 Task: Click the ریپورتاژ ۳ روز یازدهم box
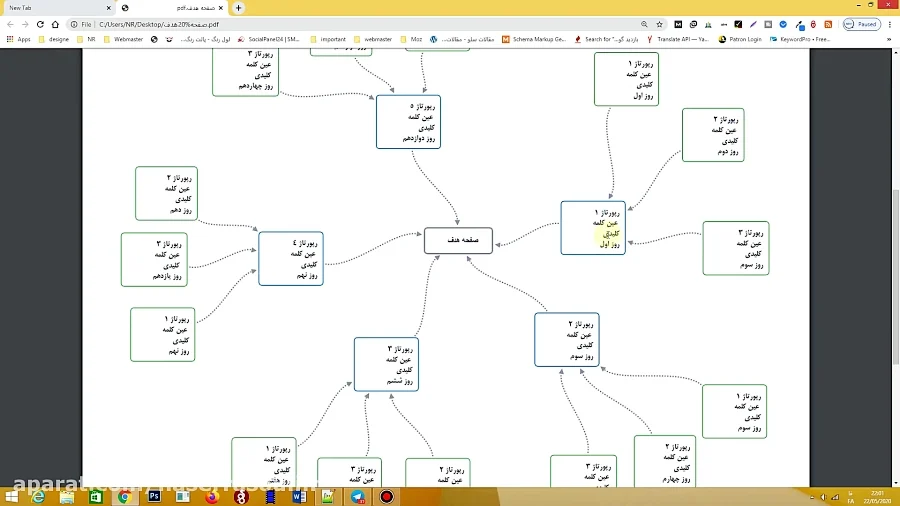click(x=154, y=260)
